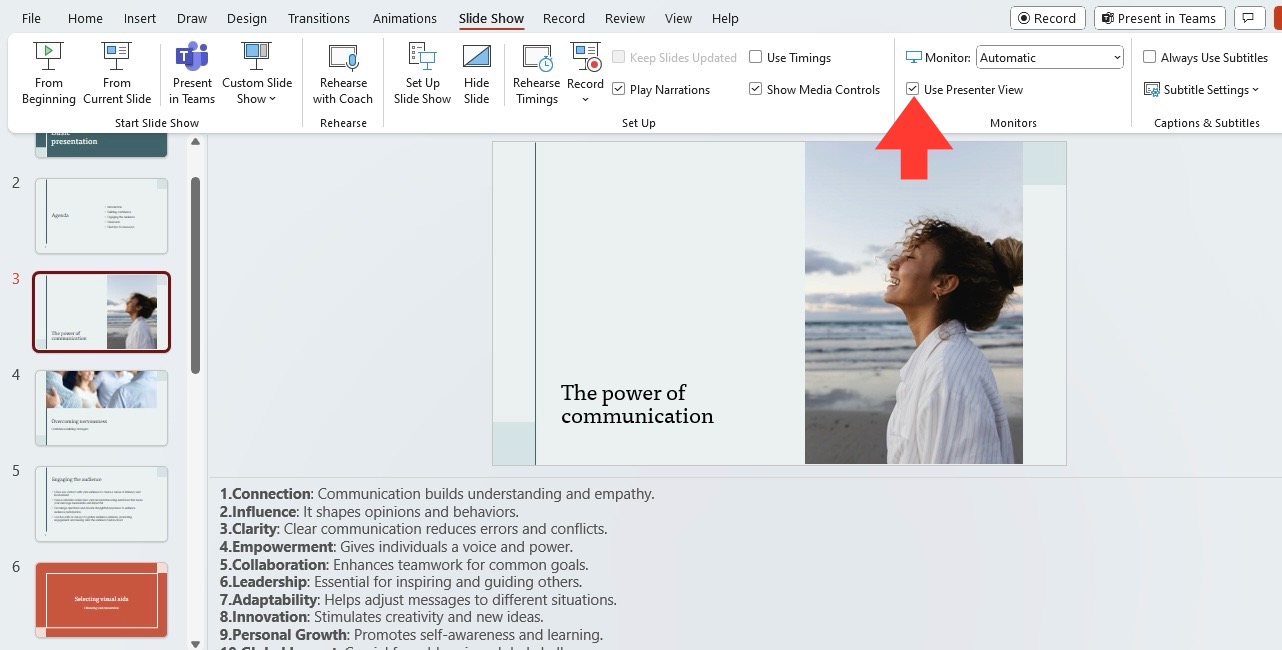
Task: Click the '4.Empowerment' note line
Action: 396,547
